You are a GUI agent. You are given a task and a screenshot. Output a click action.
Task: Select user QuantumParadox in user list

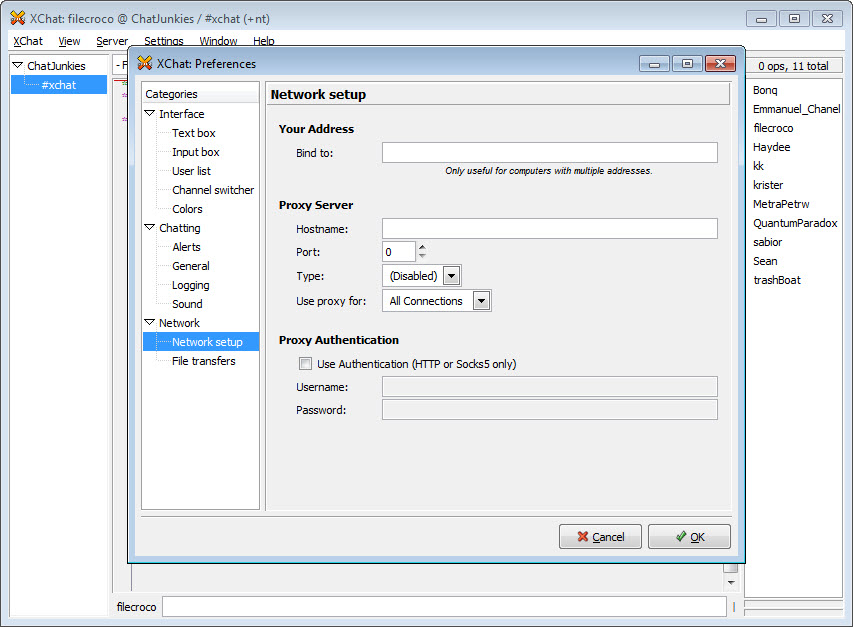(x=795, y=223)
